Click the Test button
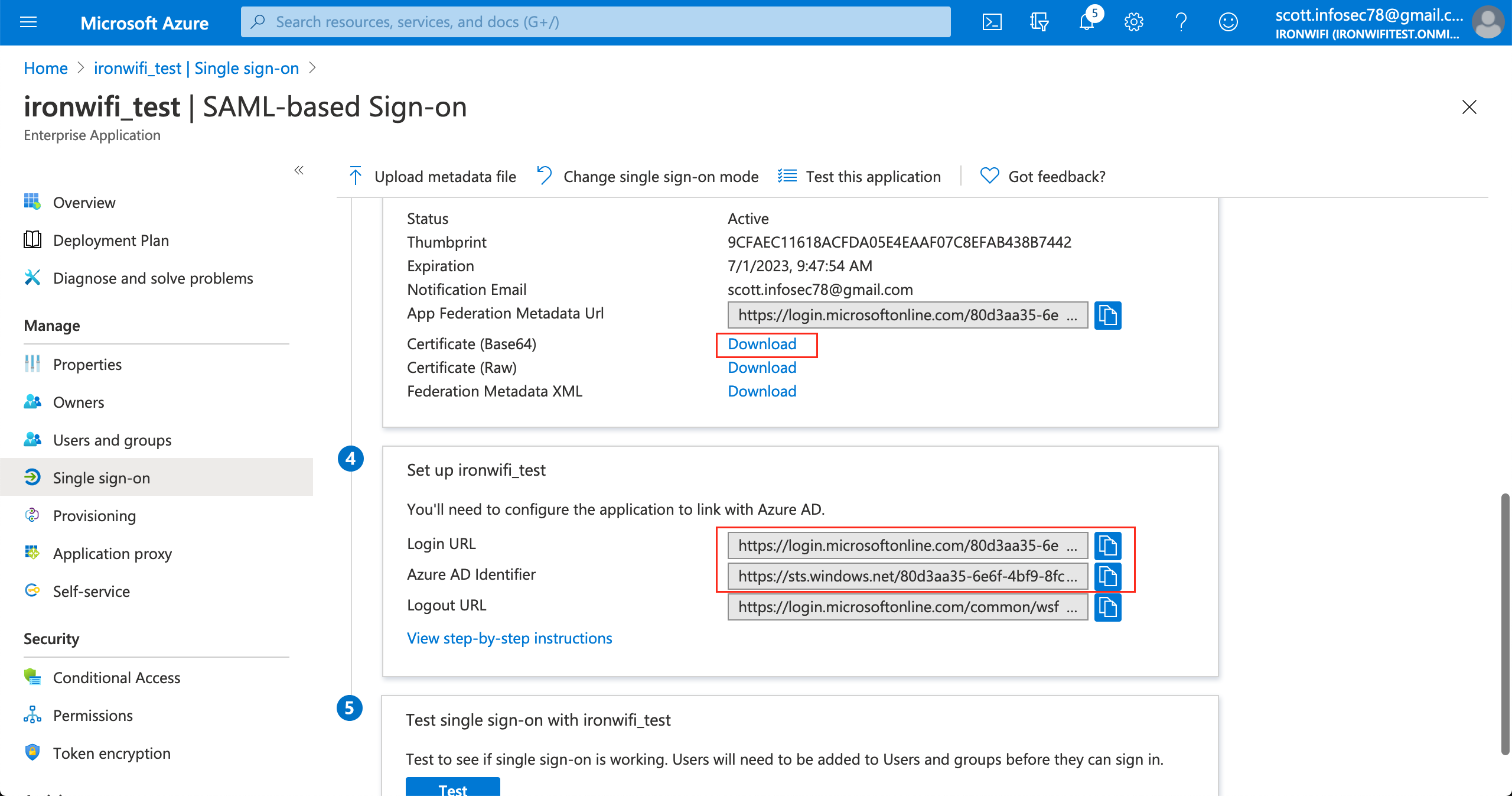 point(452,789)
